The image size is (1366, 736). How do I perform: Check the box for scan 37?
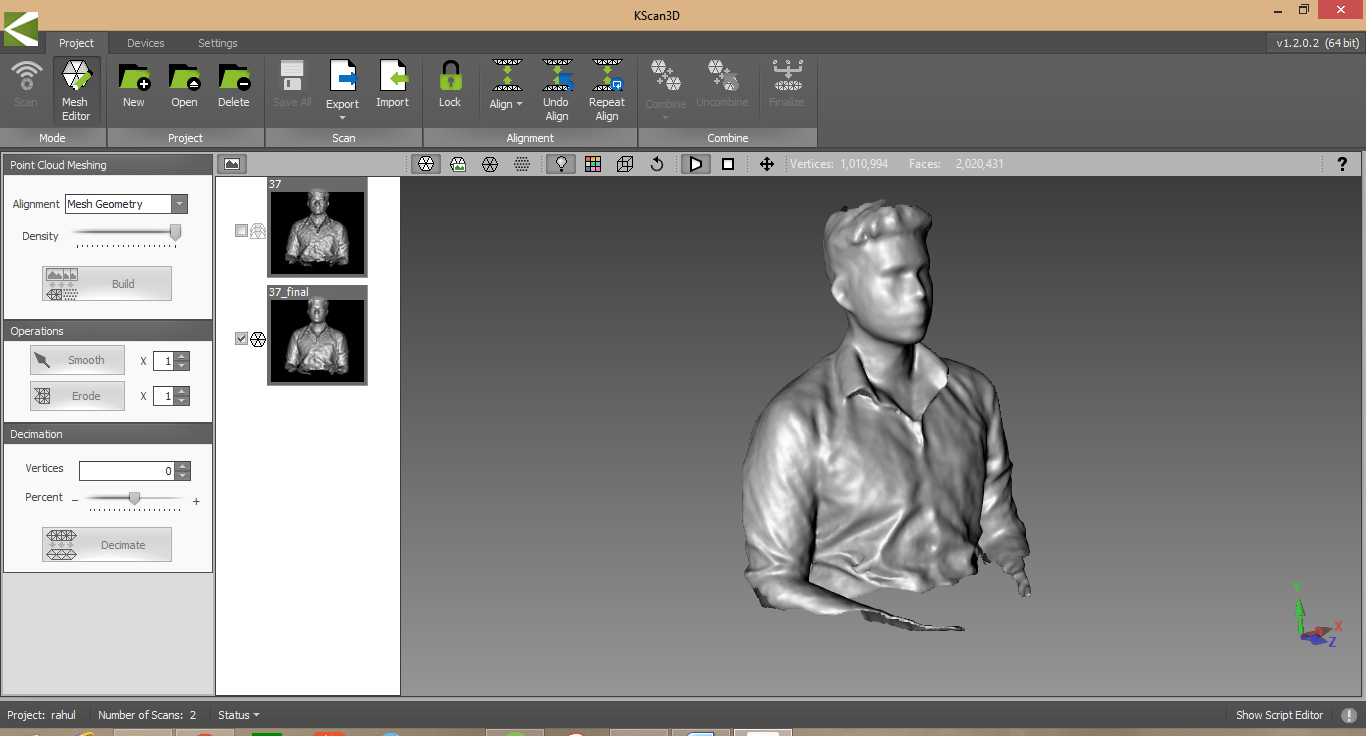tap(241, 231)
